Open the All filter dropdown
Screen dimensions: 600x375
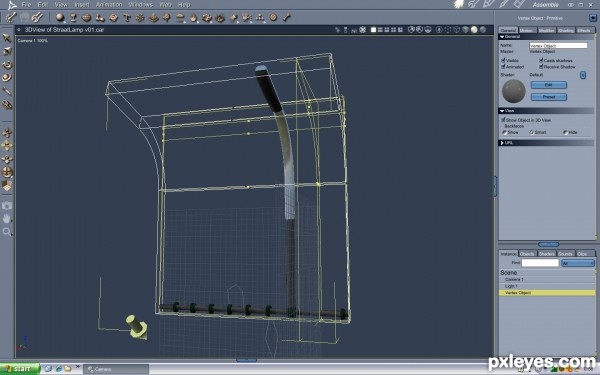click(x=578, y=263)
